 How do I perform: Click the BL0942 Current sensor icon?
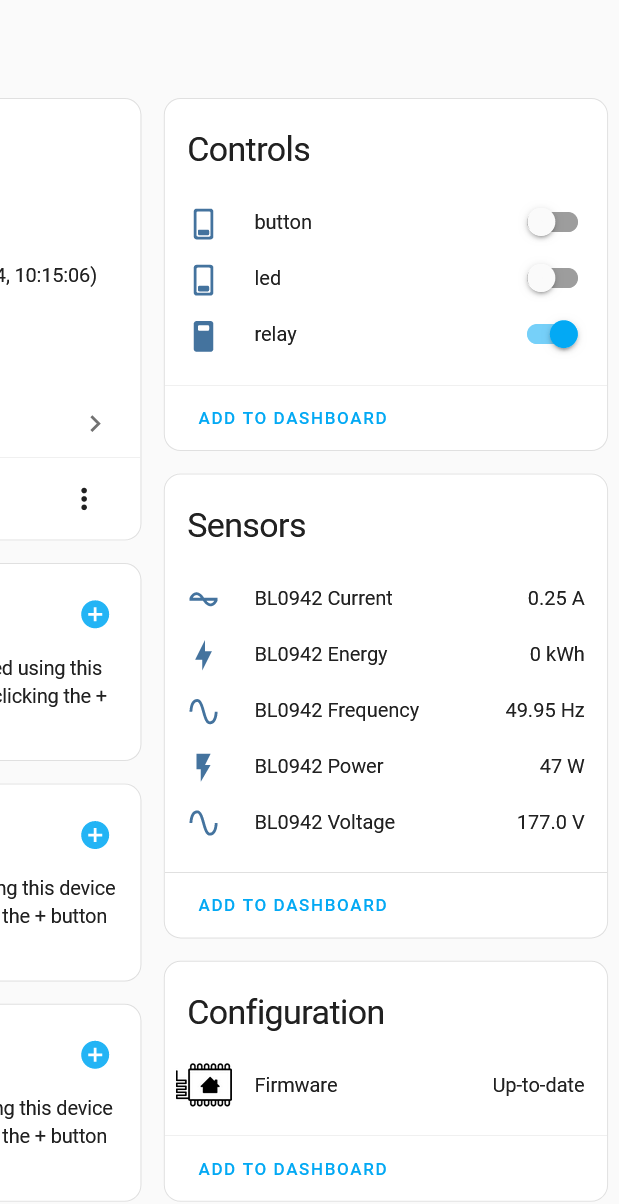click(203, 599)
